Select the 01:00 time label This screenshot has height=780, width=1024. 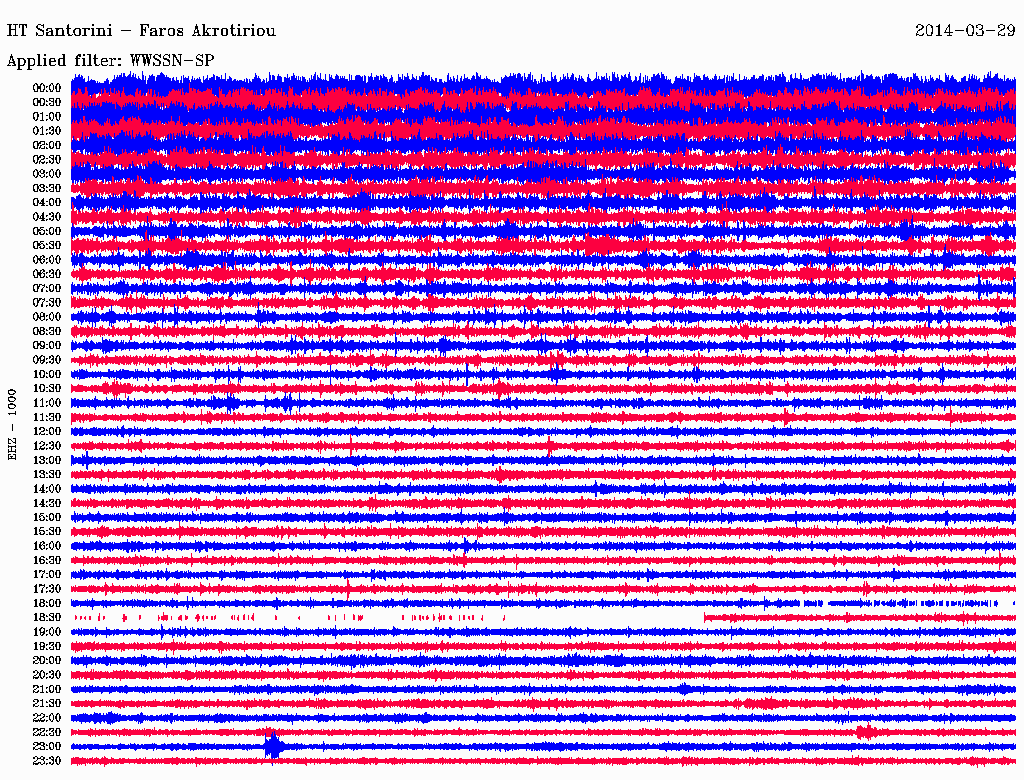46,116
